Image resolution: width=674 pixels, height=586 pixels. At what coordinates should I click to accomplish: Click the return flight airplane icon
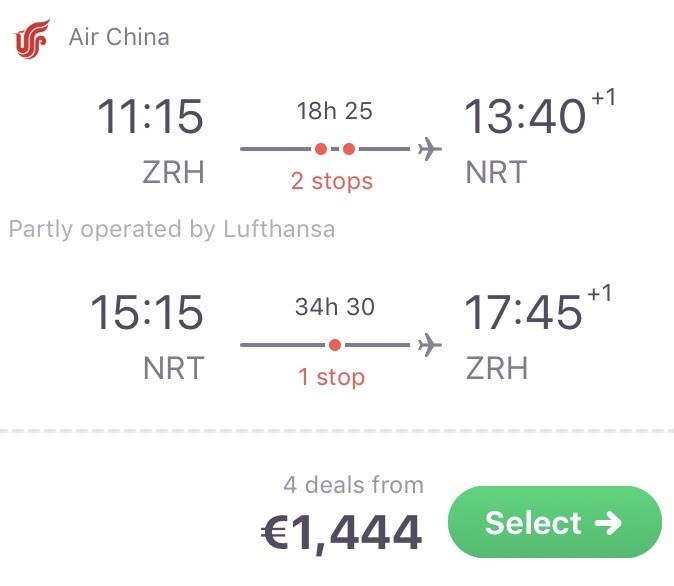429,345
